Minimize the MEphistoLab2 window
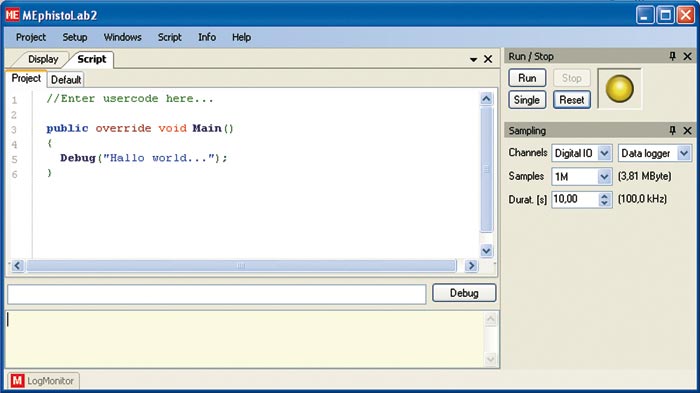The image size is (700, 393). (x=644, y=16)
